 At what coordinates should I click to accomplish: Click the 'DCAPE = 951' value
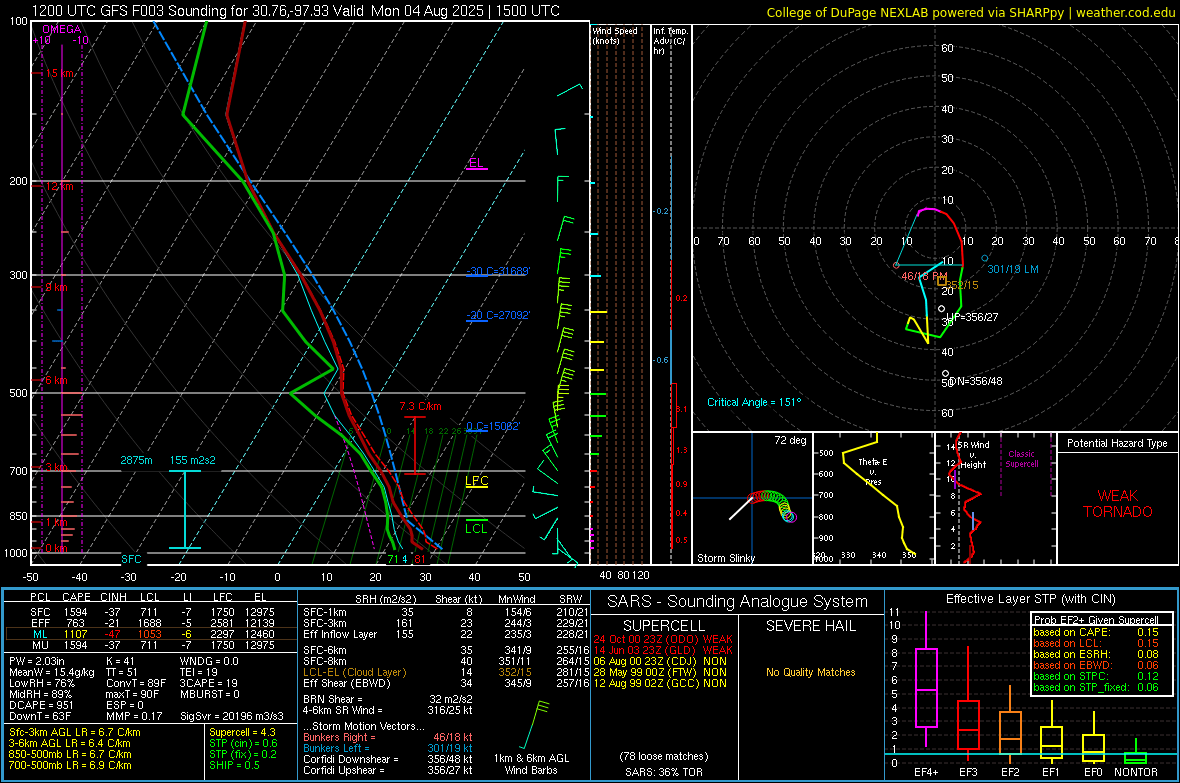pos(41,705)
